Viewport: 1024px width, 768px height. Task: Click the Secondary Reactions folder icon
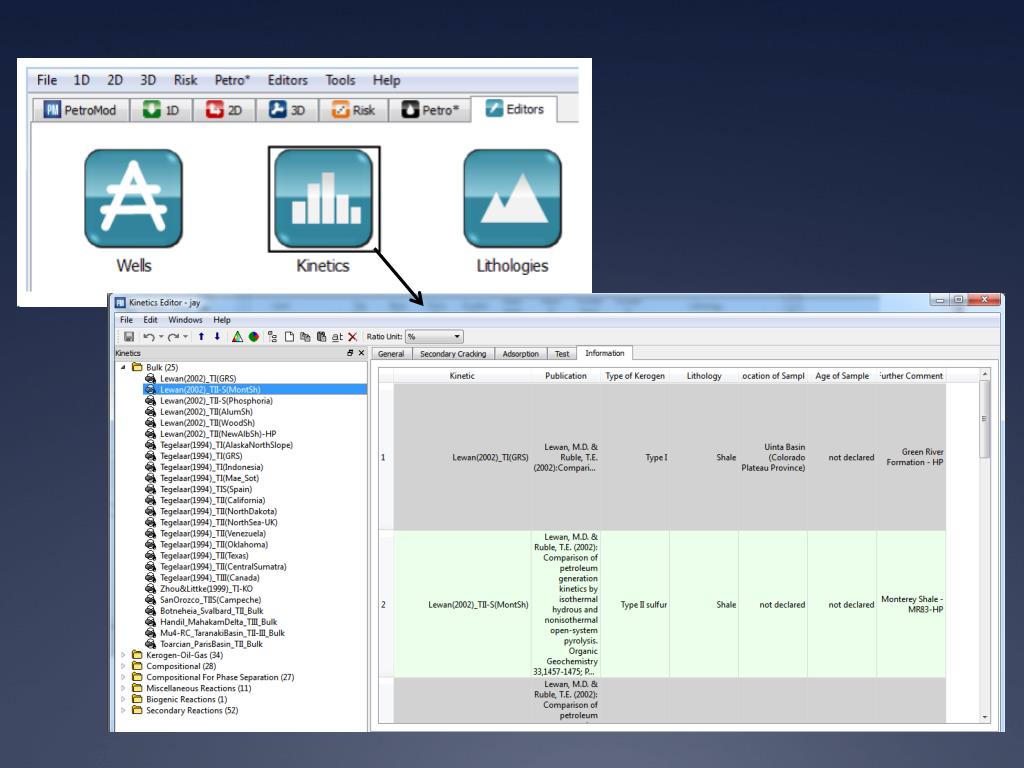137,710
